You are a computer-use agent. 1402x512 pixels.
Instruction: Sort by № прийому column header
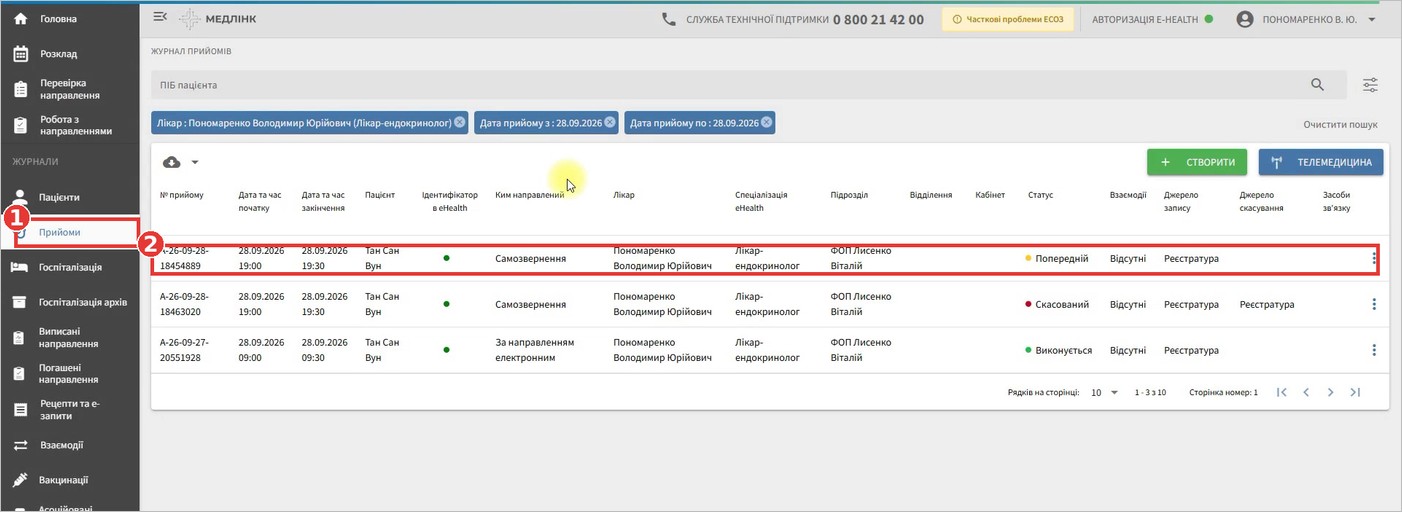click(x=181, y=195)
